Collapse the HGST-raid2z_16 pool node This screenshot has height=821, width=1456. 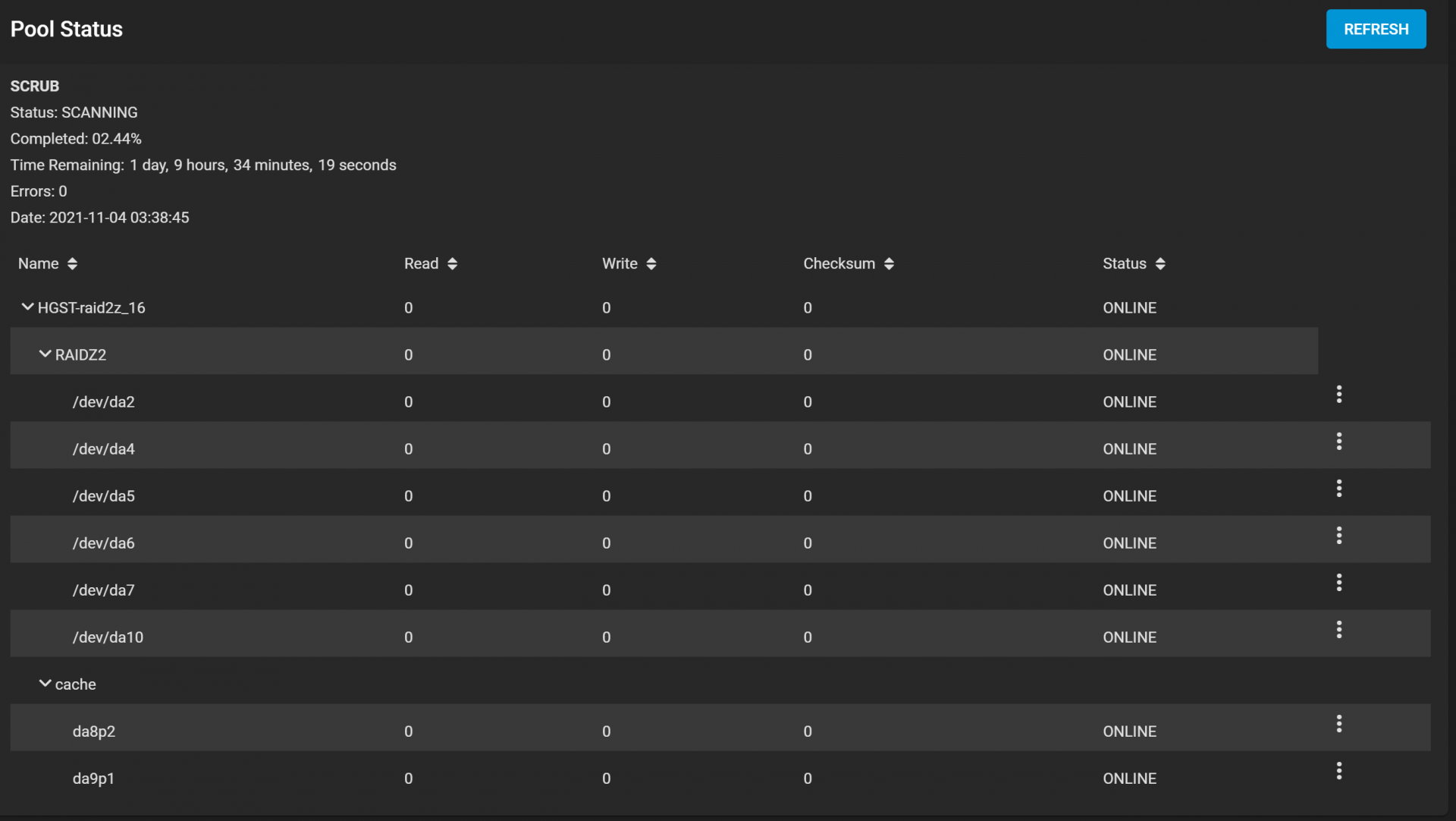(x=27, y=307)
